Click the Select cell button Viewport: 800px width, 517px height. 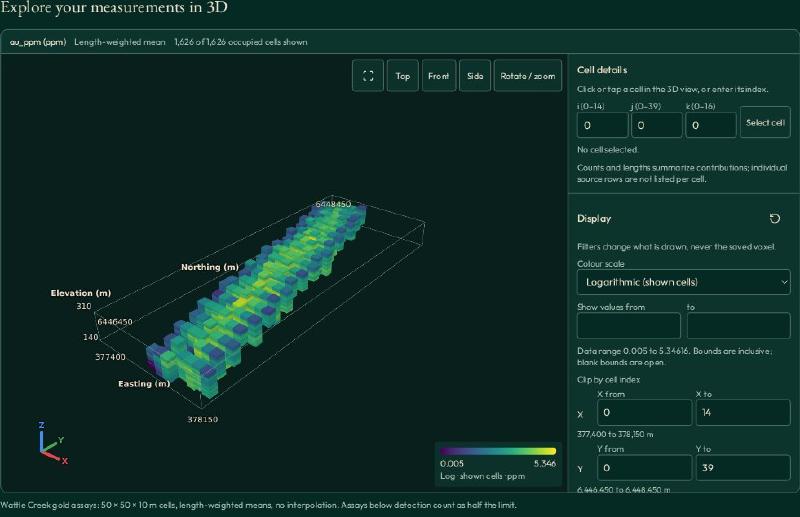point(765,122)
